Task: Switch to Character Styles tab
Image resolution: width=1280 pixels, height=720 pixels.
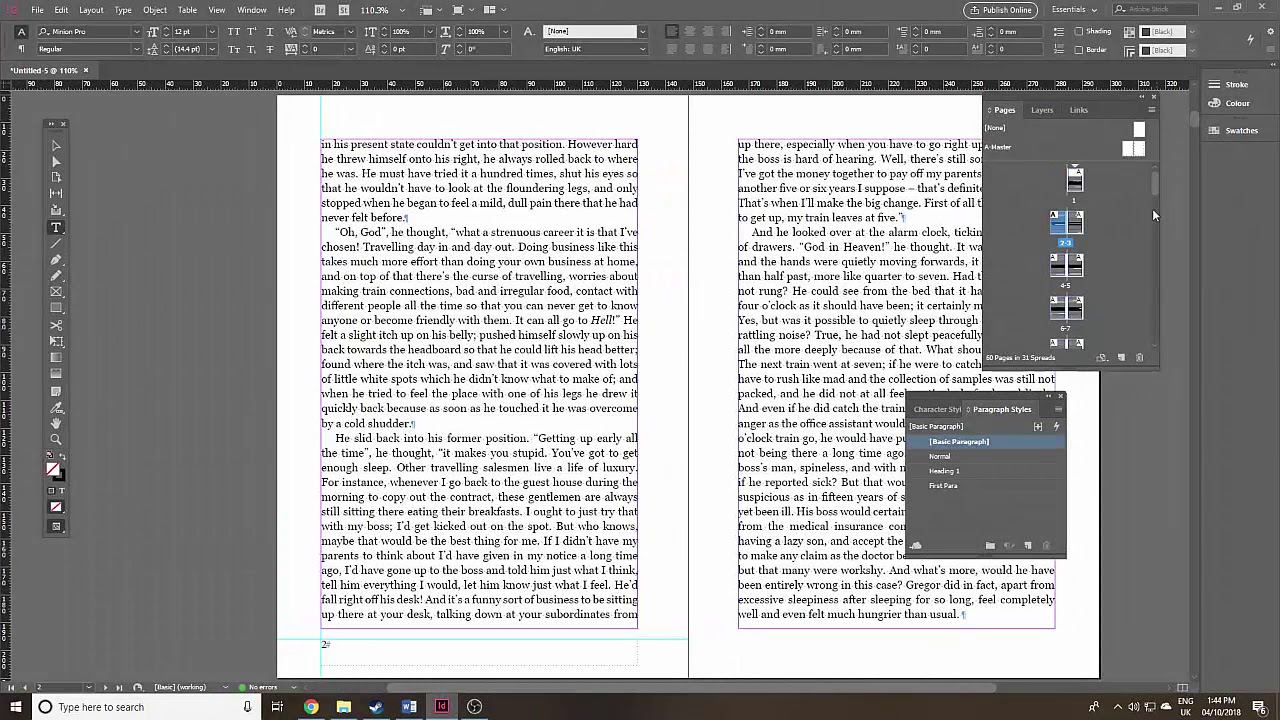Action: point(937,409)
